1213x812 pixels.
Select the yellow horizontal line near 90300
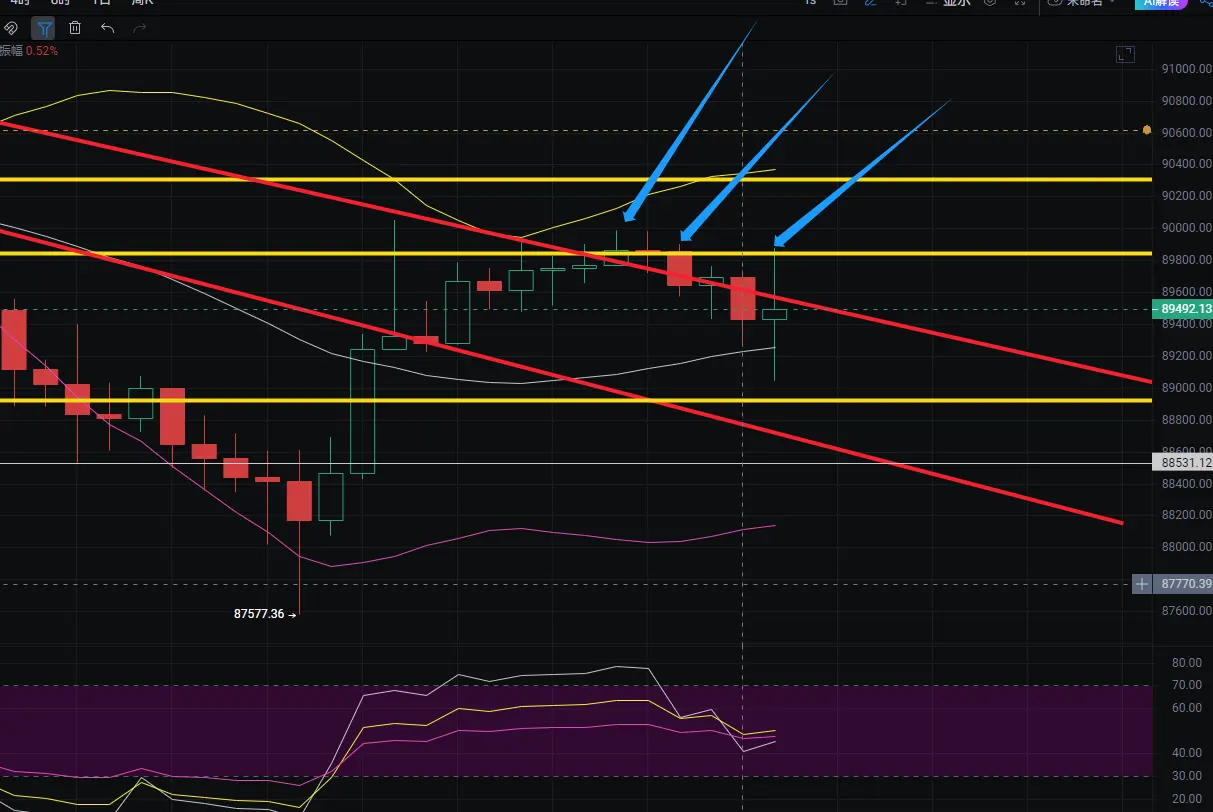coord(575,179)
